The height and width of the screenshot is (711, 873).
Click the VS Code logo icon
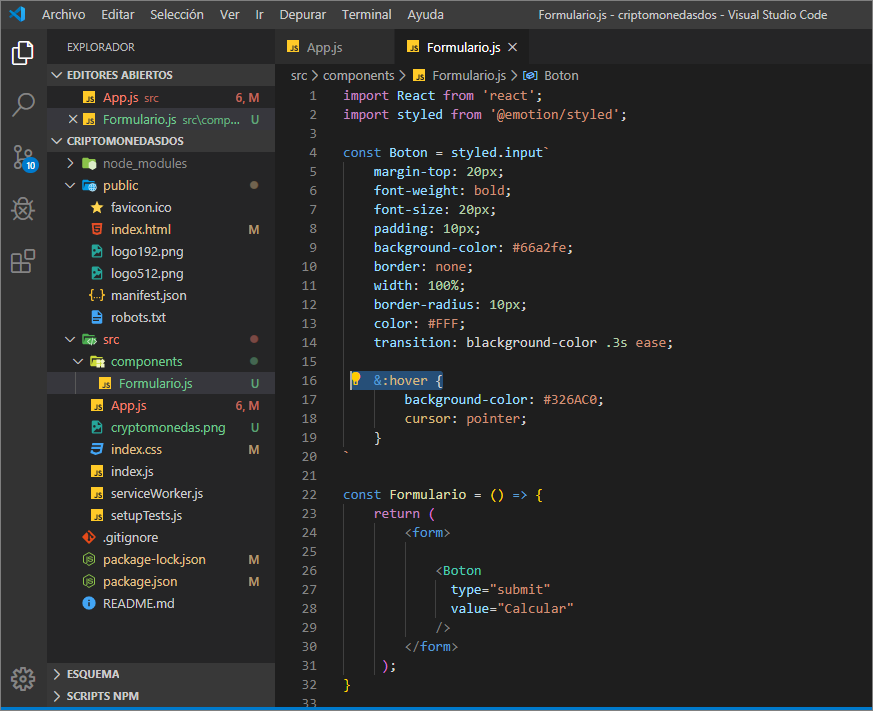[17, 14]
